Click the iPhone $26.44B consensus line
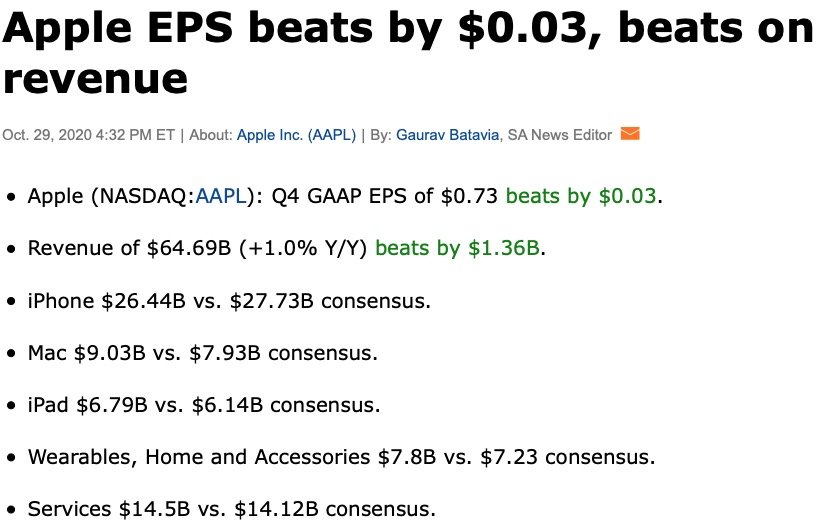This screenshot has width=829, height=527. [x=229, y=301]
